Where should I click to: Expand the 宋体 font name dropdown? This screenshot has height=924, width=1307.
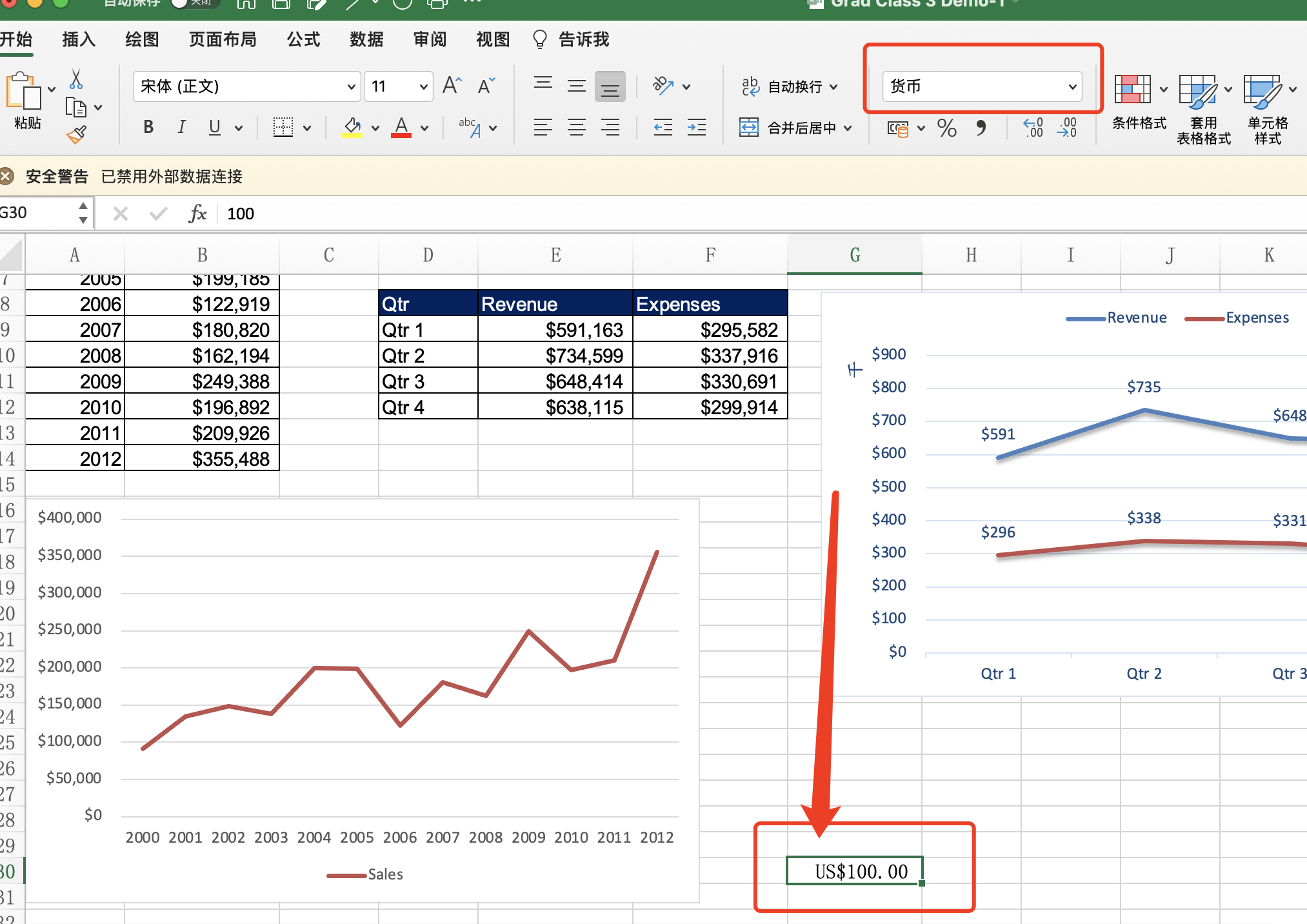(x=351, y=86)
